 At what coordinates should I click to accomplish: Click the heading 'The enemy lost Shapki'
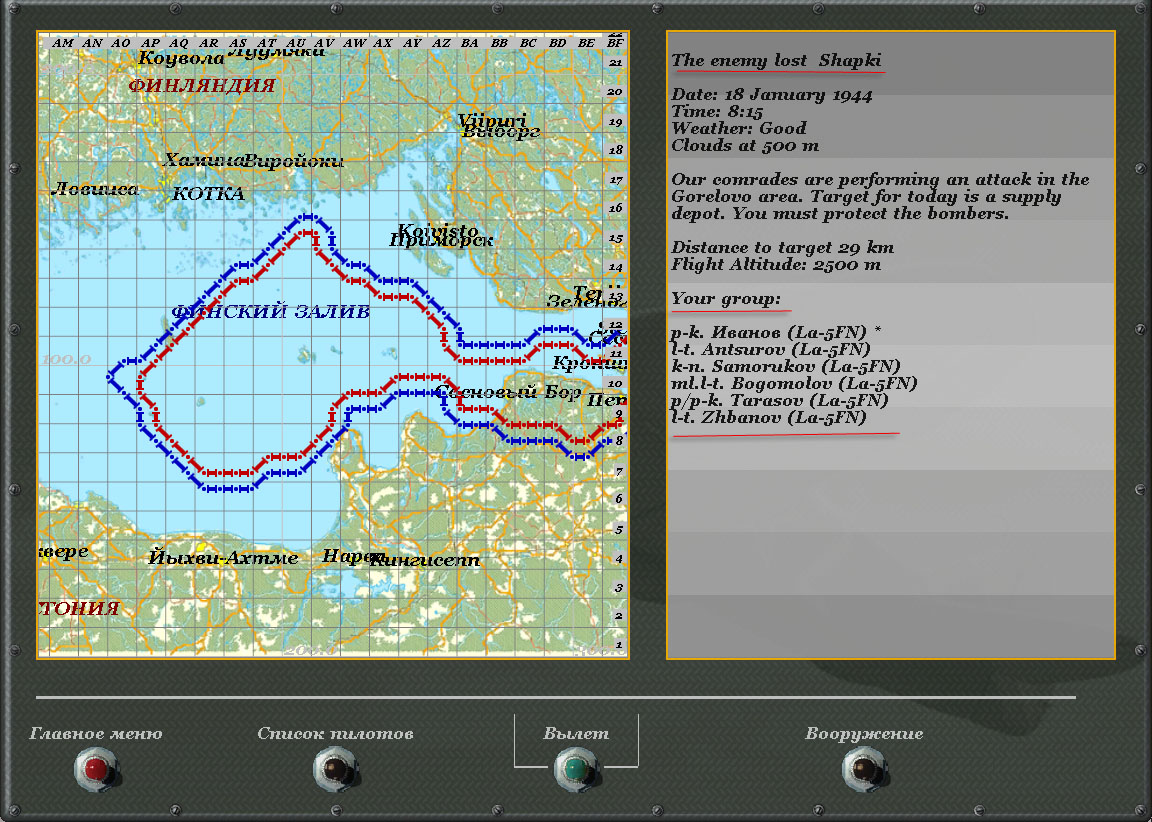click(777, 60)
